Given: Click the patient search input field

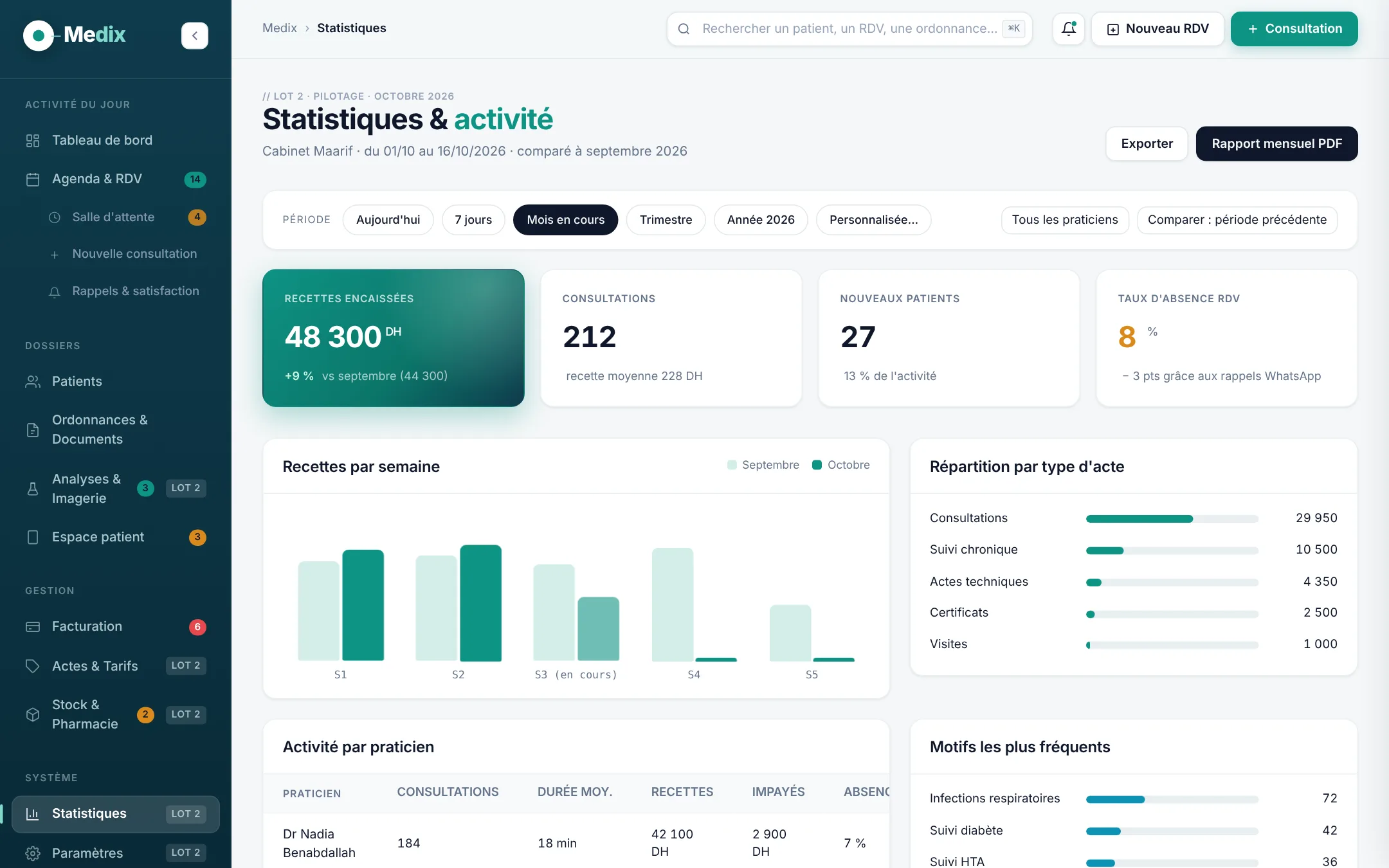Looking at the screenshot, I should coord(849,29).
